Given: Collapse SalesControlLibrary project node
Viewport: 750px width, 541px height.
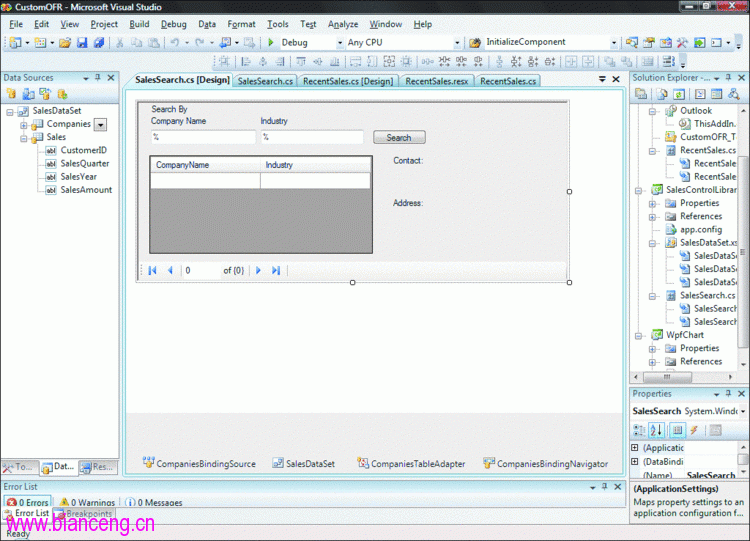Looking at the screenshot, I should click(x=638, y=191).
